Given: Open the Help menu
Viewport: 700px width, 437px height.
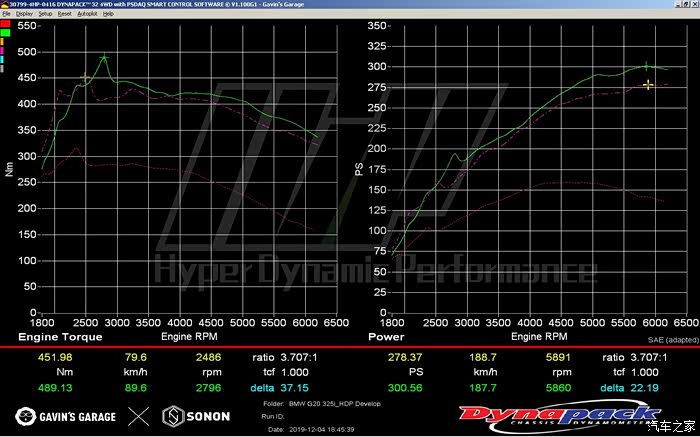Looking at the screenshot, I should 110,14.
